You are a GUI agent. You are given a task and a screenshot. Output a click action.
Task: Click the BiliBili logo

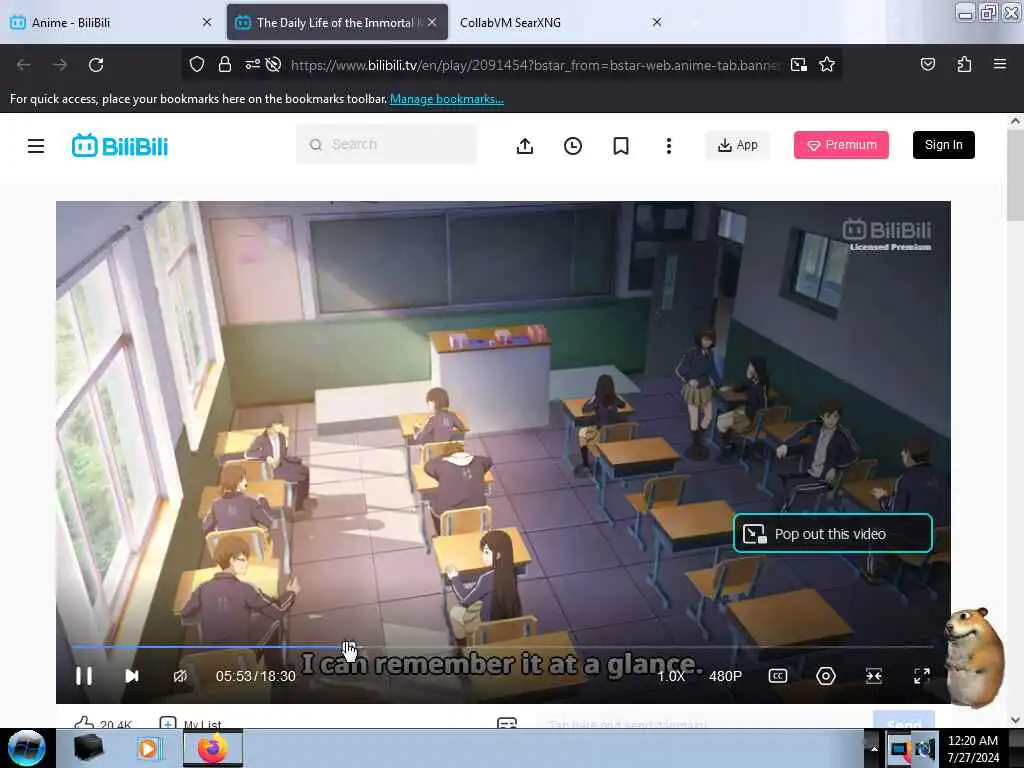pos(120,146)
